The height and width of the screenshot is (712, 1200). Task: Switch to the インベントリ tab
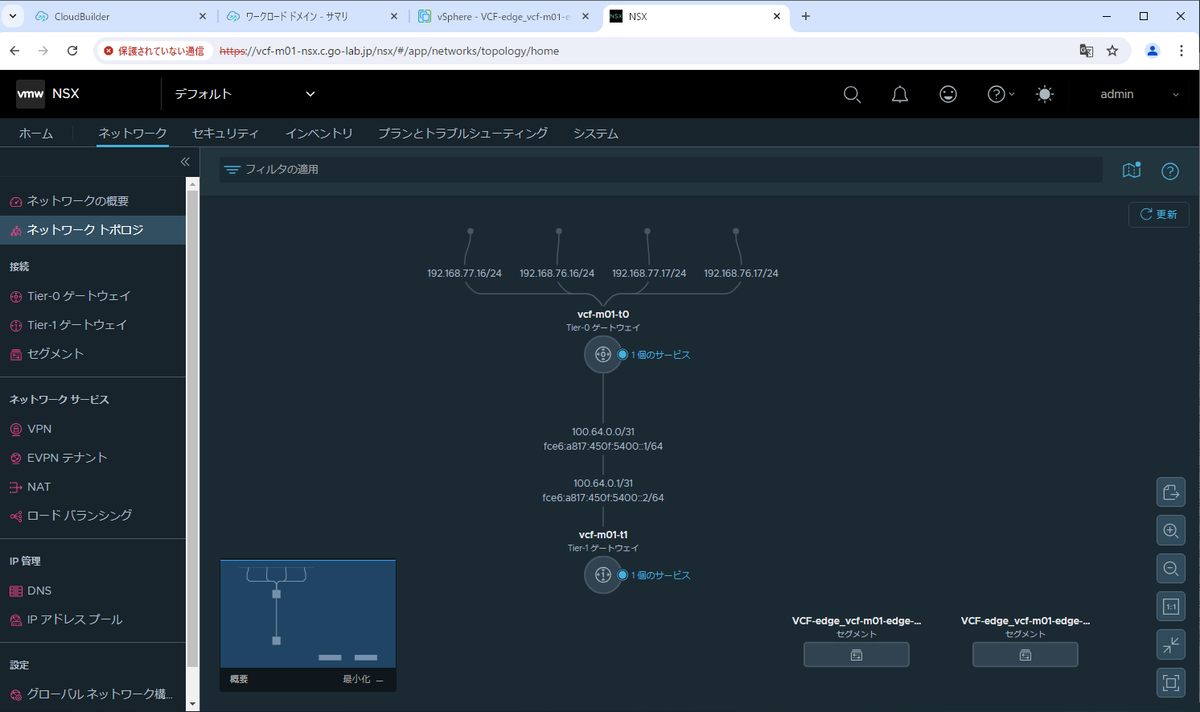click(319, 133)
